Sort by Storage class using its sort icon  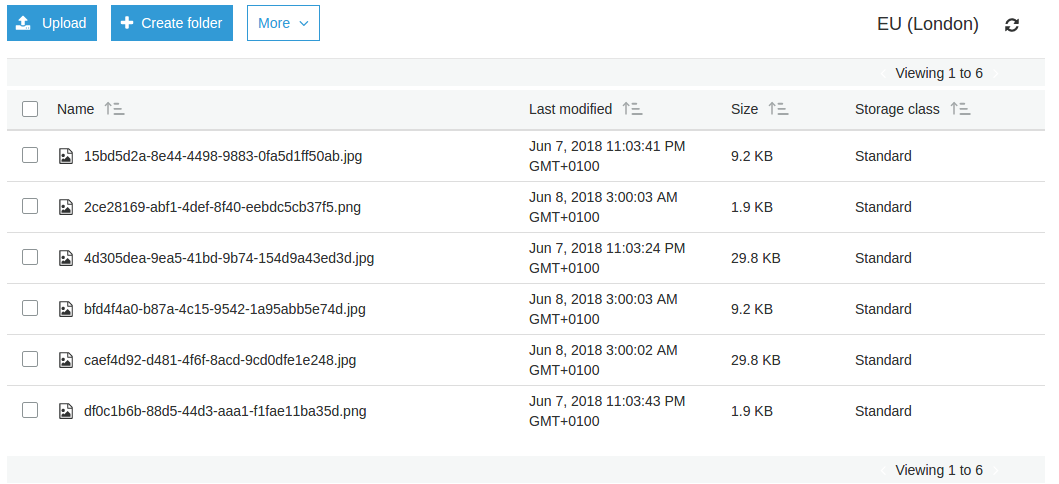pos(960,109)
